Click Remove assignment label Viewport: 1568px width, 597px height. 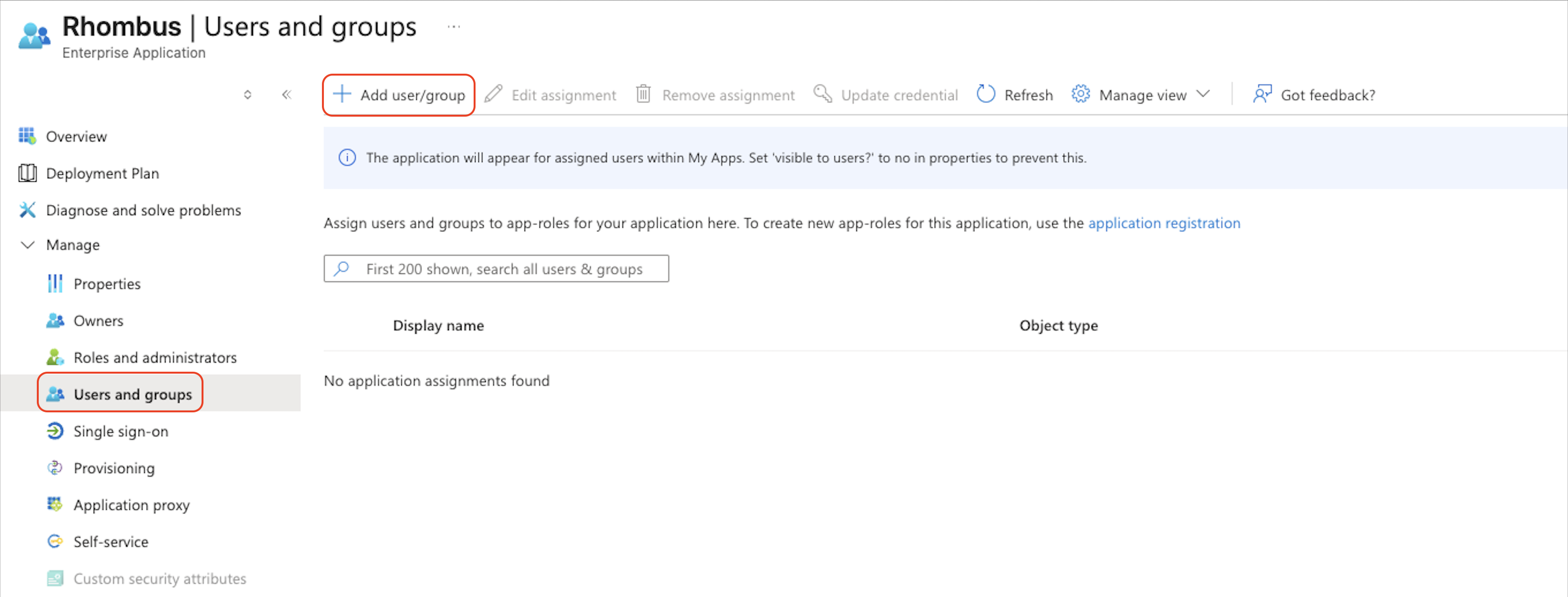[x=728, y=95]
